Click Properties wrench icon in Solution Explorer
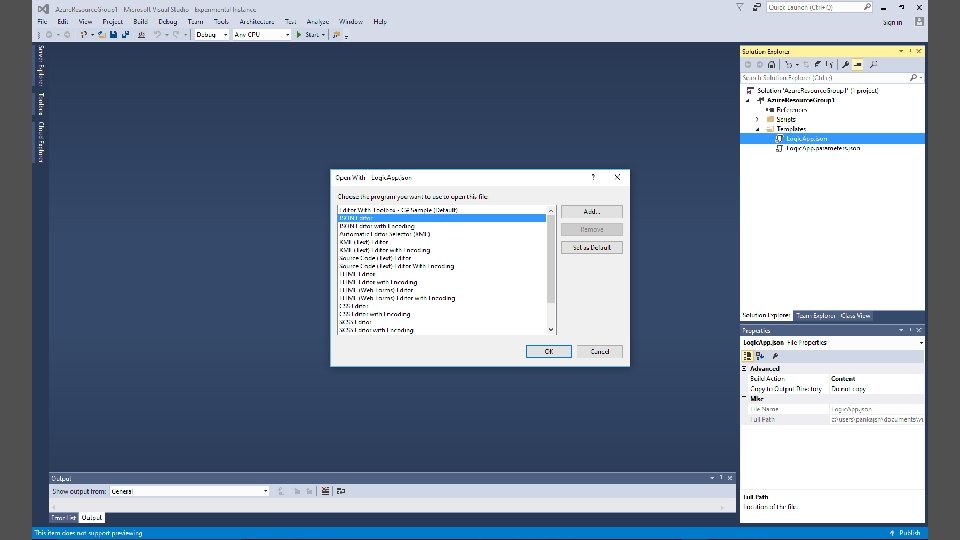 pos(846,64)
